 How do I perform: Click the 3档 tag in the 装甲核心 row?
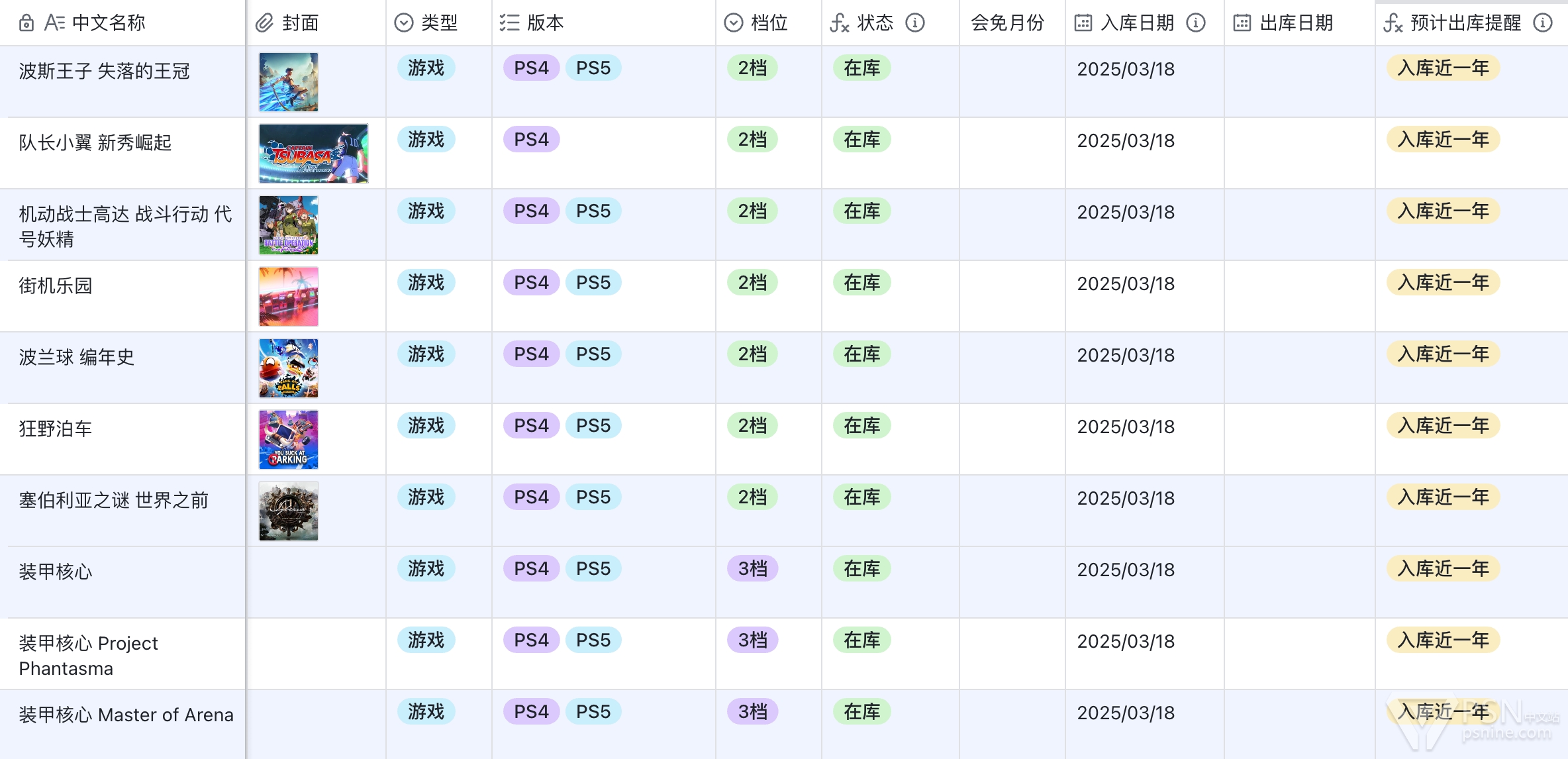[752, 569]
